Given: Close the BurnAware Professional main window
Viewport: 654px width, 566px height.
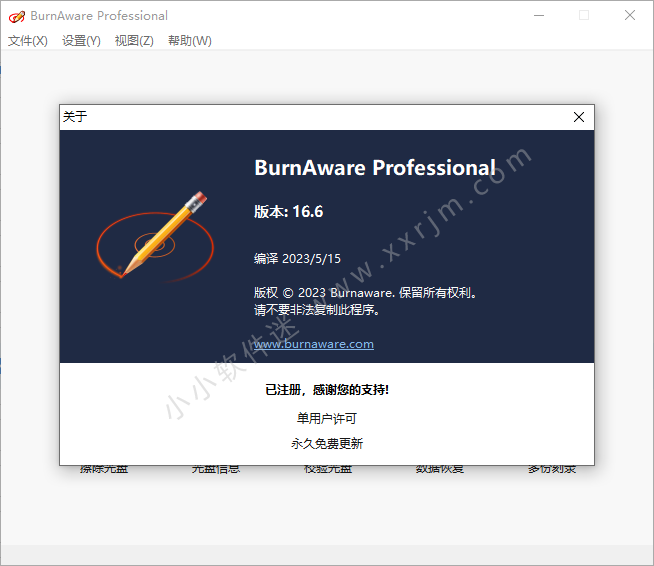Looking at the screenshot, I should coord(629,15).
